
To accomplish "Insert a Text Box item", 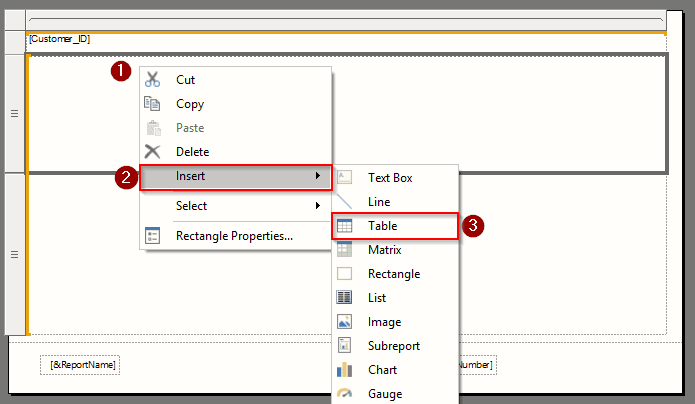I will tap(395, 177).
